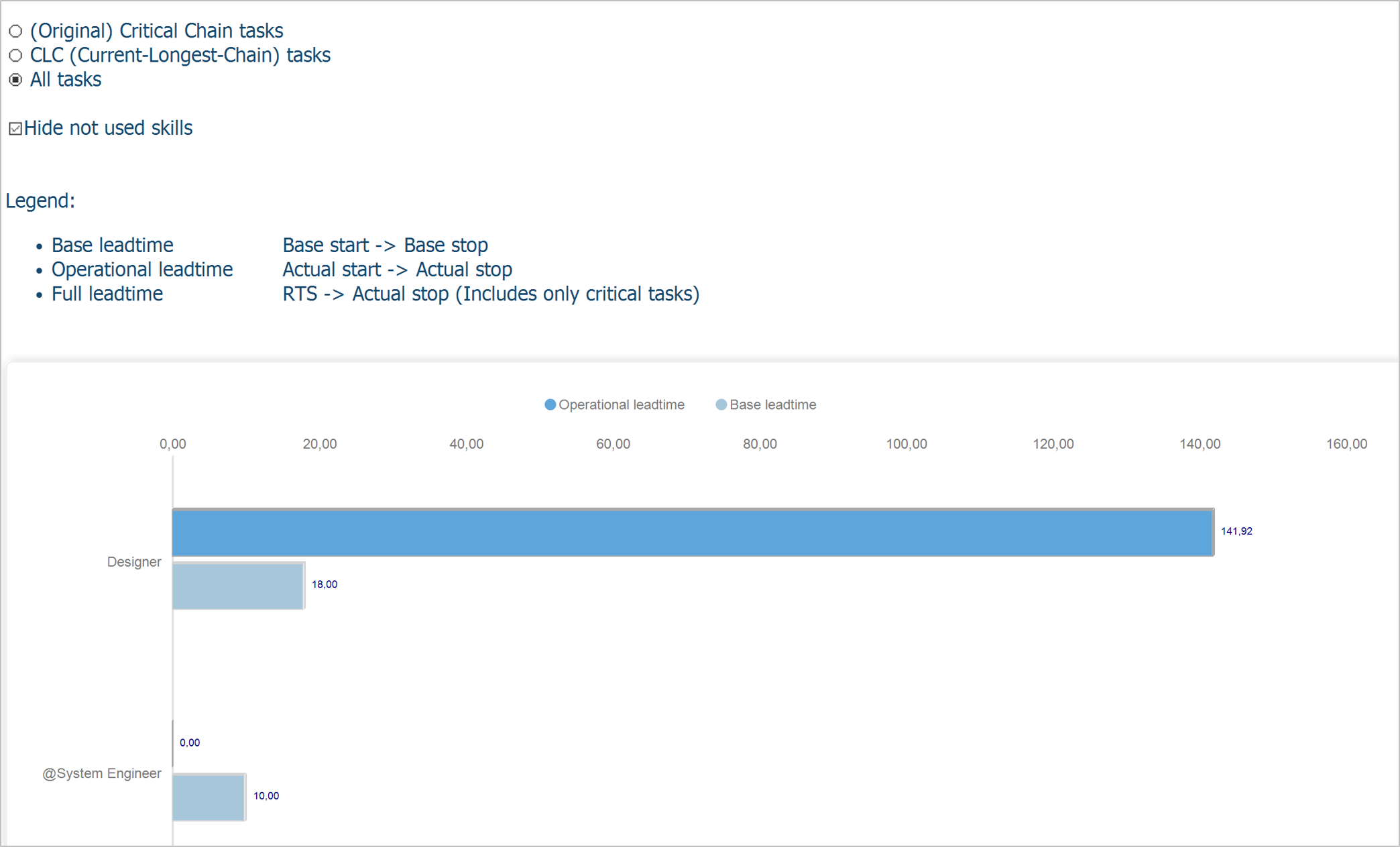Click the 160,00 axis tick label

pyautogui.click(x=1346, y=444)
